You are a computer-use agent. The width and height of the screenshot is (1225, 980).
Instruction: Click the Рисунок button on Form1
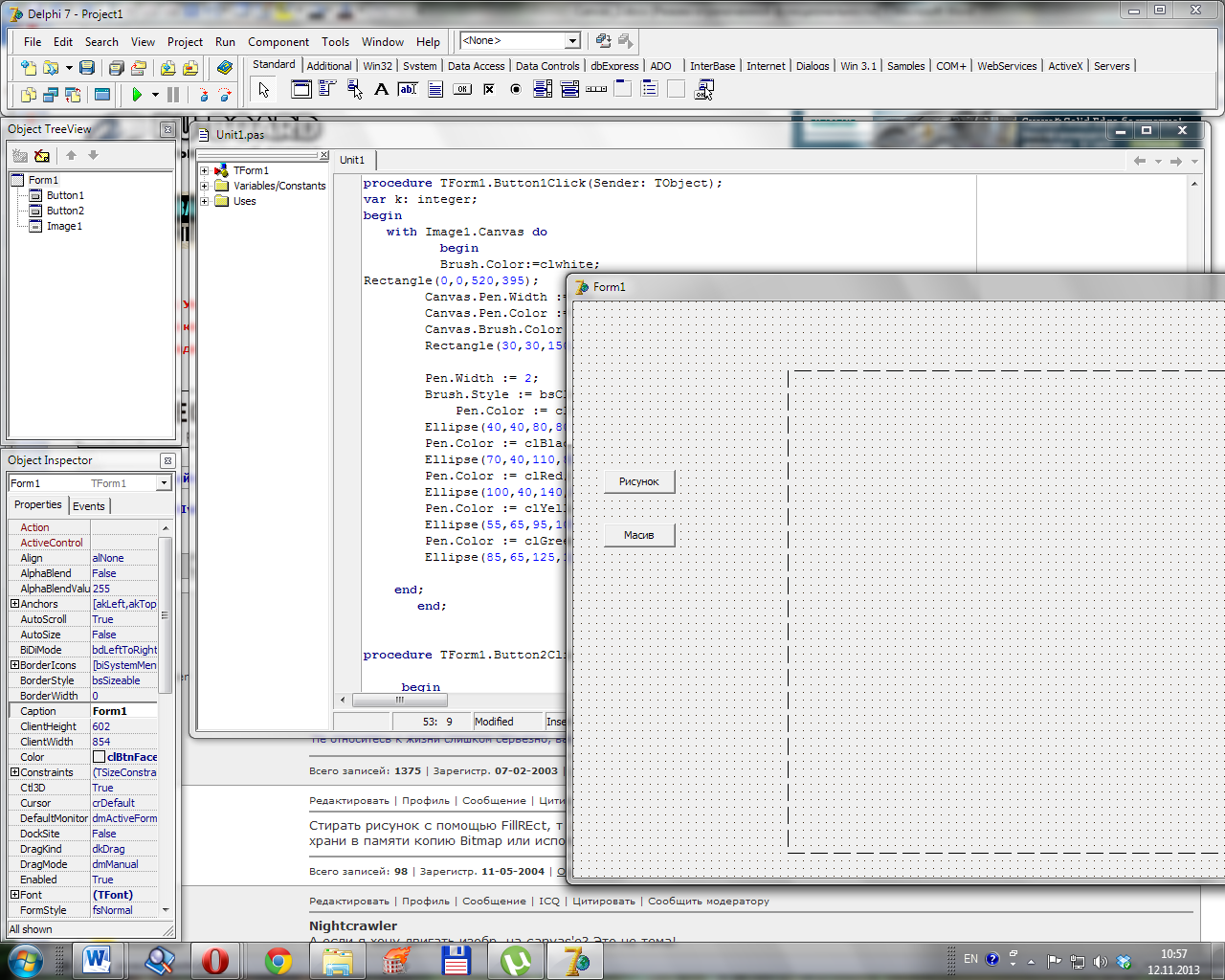639,481
